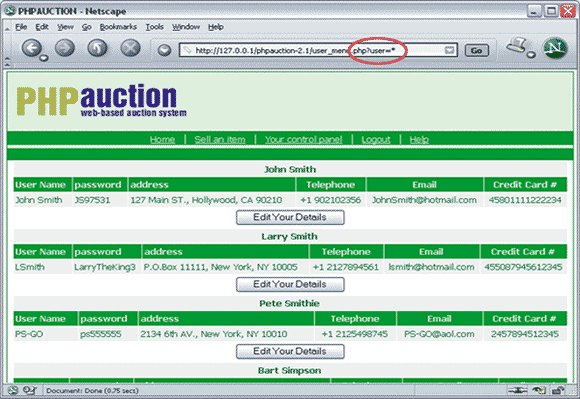
Task: Reload the page with the Reload button
Action: tap(98, 48)
